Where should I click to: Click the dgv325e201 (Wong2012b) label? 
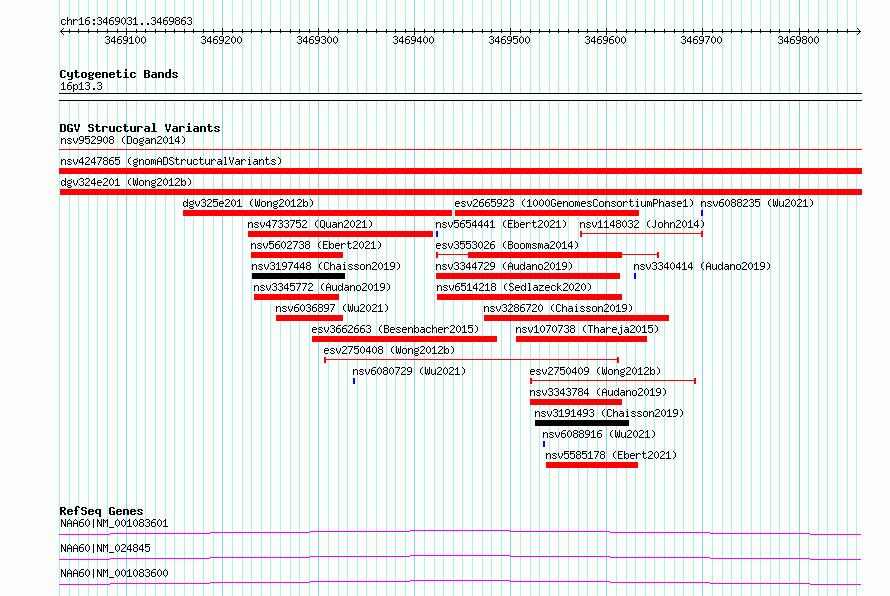pos(248,203)
